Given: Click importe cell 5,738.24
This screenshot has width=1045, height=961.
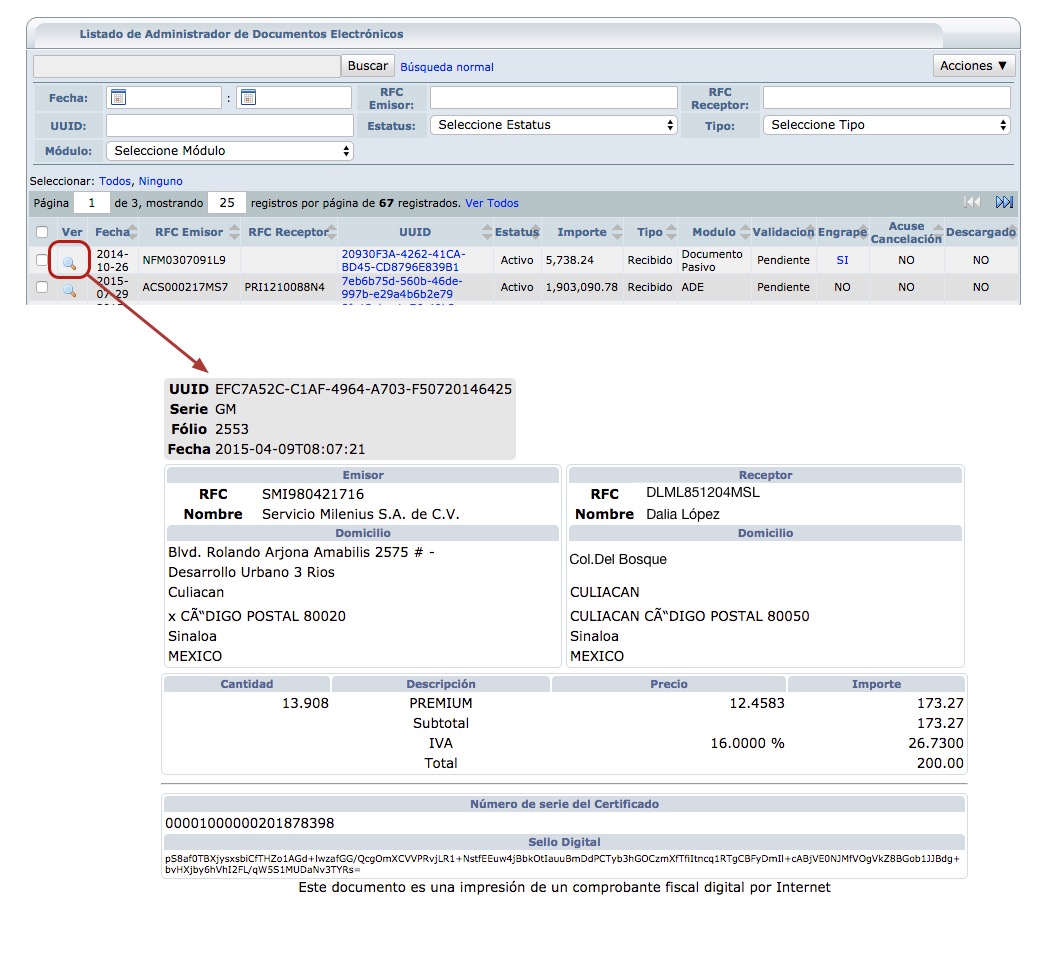Looking at the screenshot, I should (570, 260).
